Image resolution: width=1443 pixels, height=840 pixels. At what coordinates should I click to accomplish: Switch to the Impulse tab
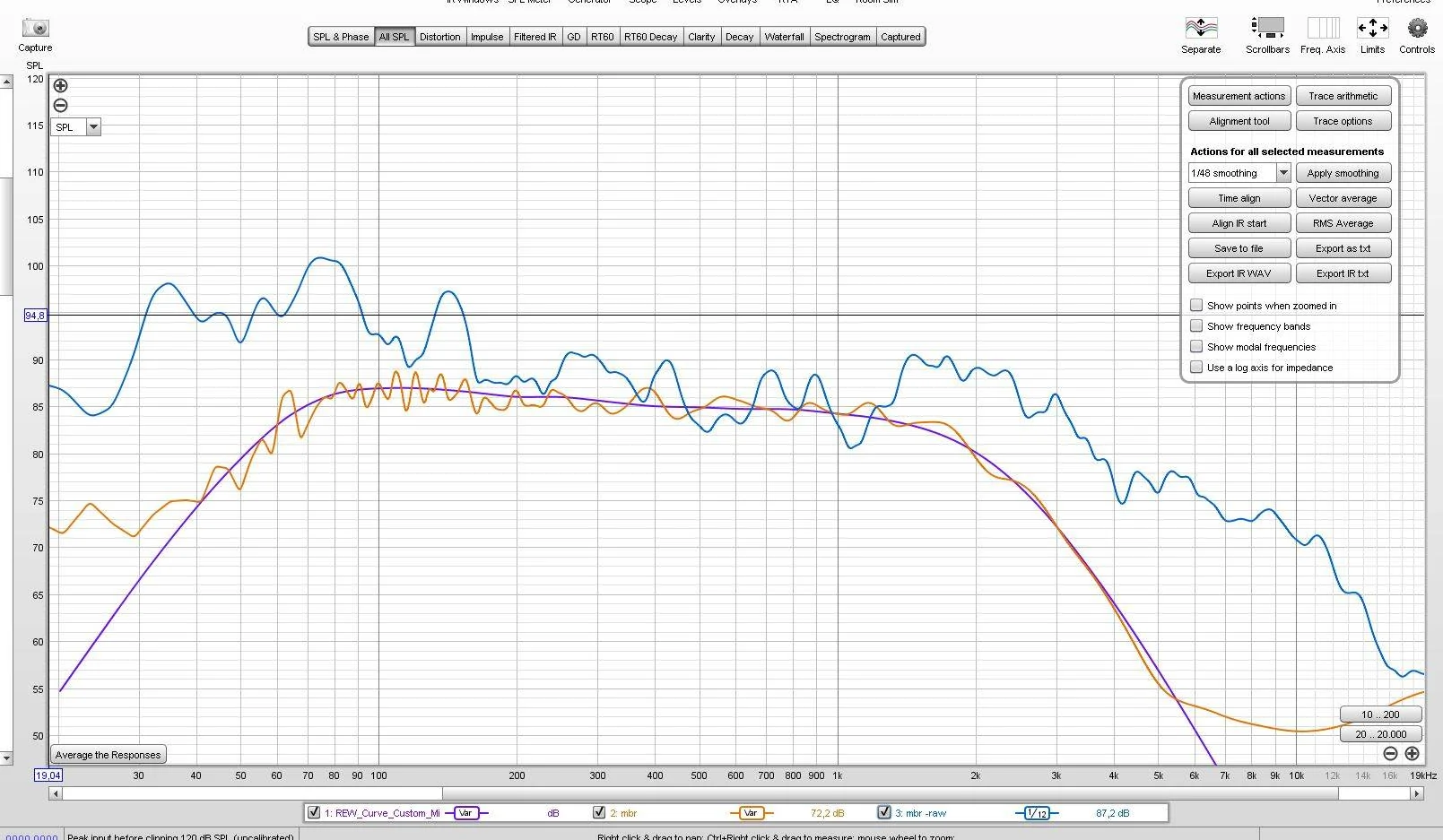[x=487, y=37]
